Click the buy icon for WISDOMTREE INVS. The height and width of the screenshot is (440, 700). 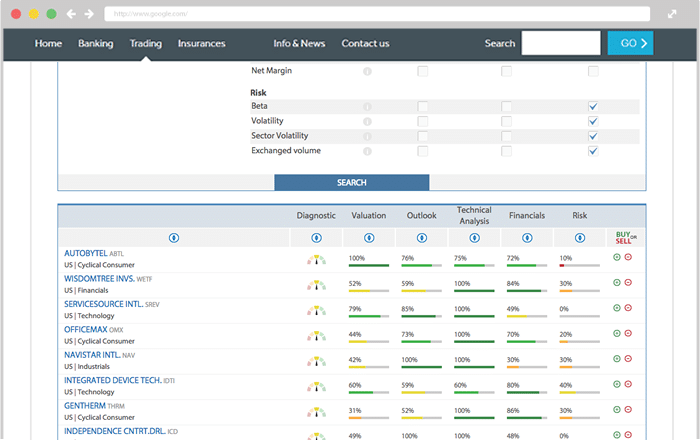click(x=617, y=282)
